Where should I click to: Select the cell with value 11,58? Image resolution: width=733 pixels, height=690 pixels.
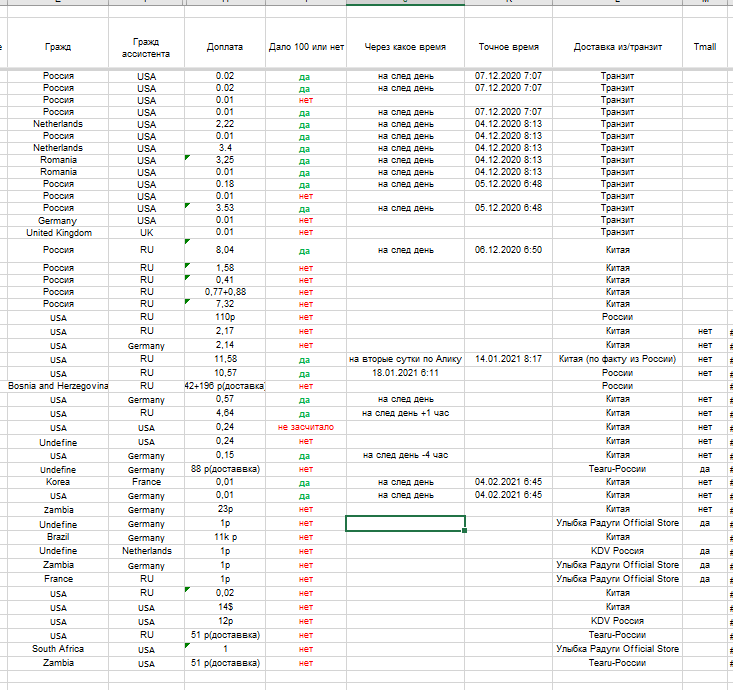(x=225, y=359)
